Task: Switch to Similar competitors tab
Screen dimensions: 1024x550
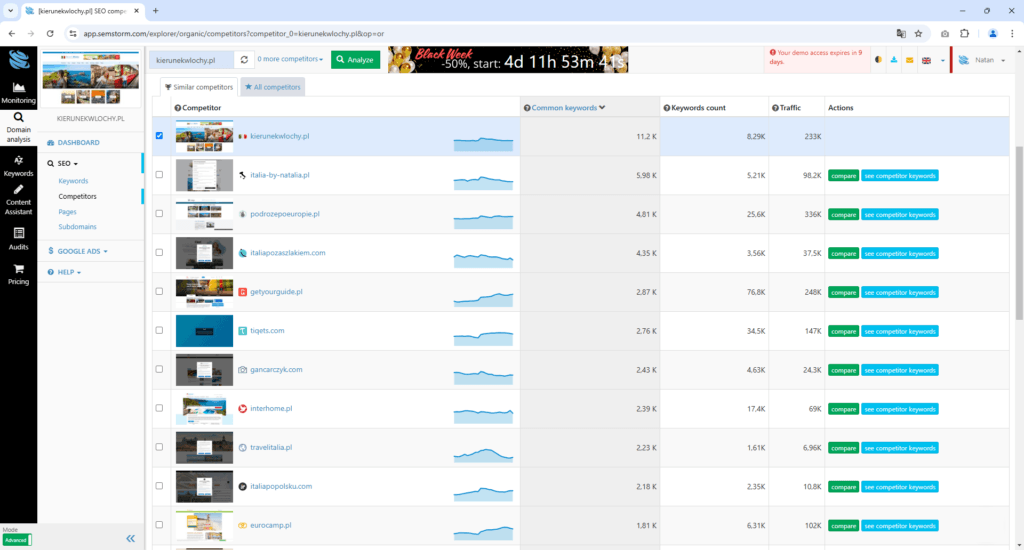Action: [199, 87]
